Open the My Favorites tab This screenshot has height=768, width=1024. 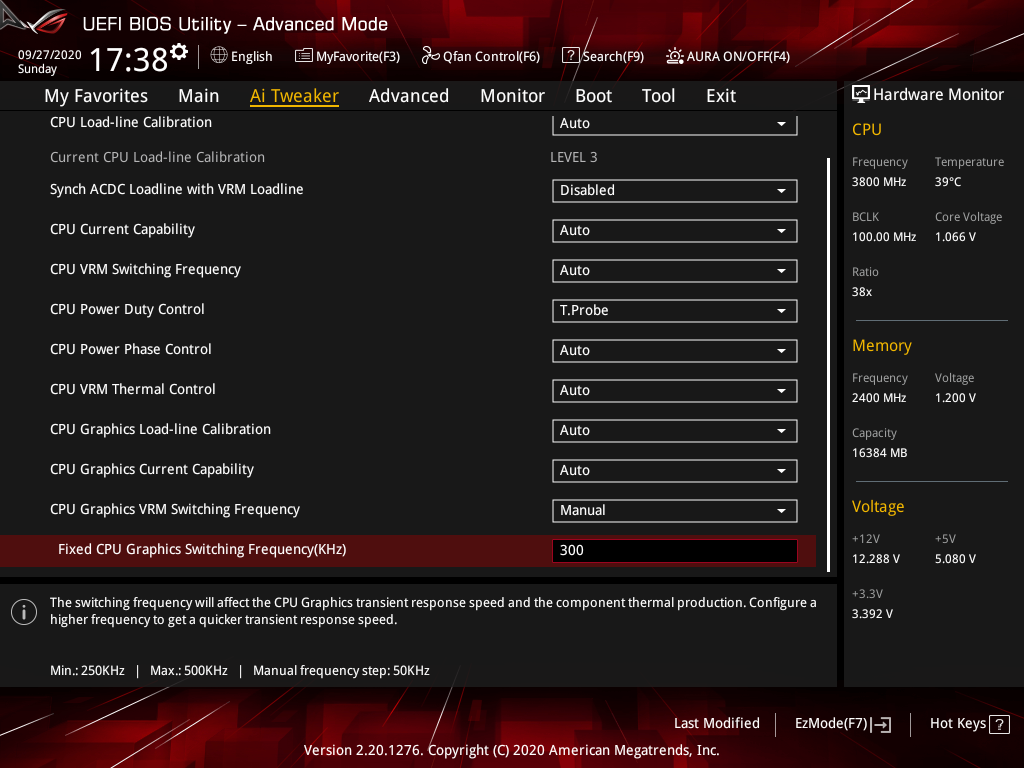(x=96, y=96)
